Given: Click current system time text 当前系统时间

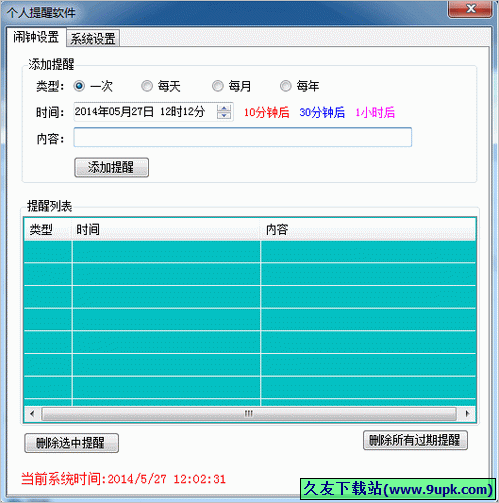Looking at the screenshot, I should [123, 479].
